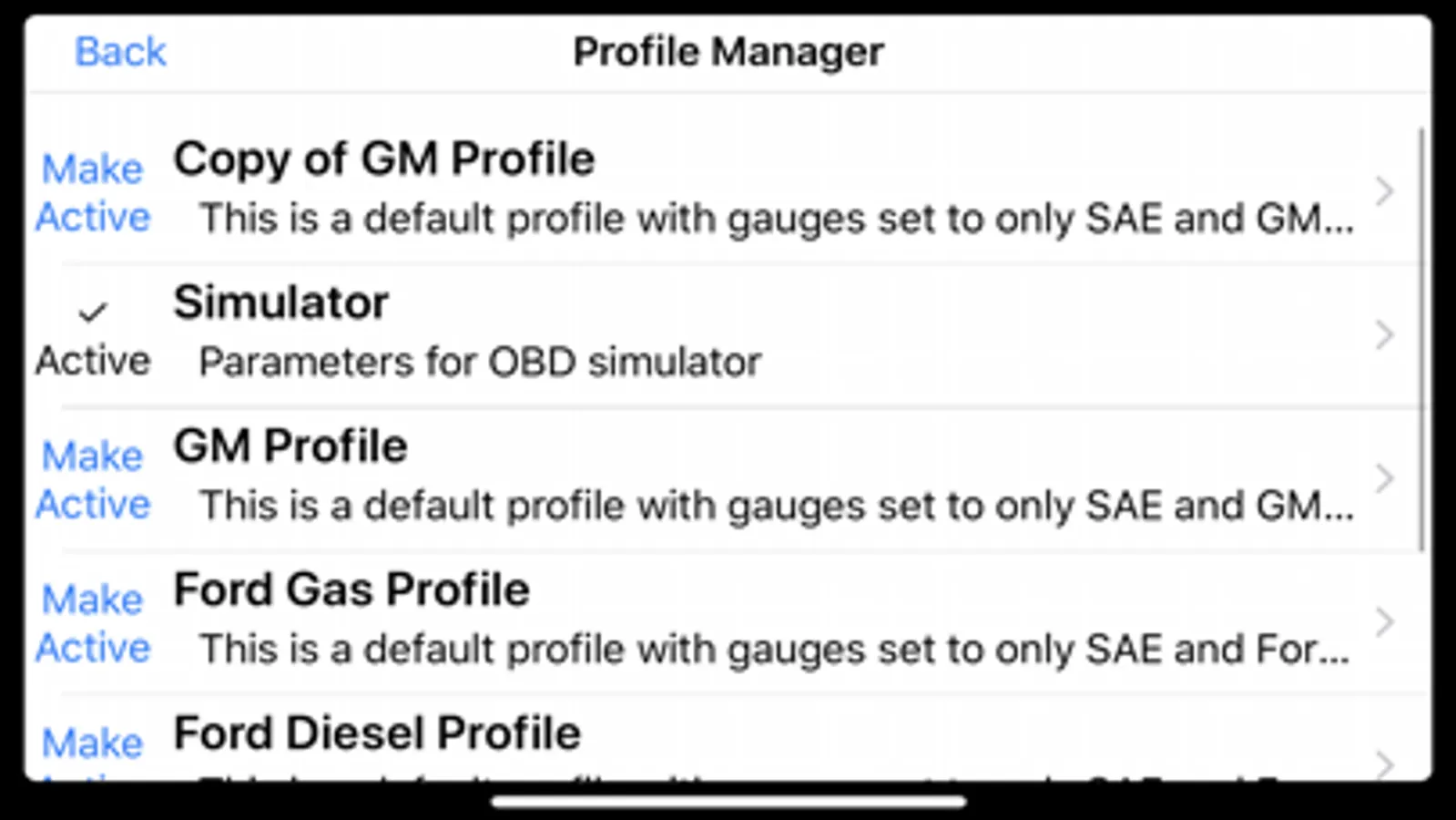Select the GM Profile title
The width and height of the screenshot is (1456, 820).
pyautogui.click(x=290, y=446)
